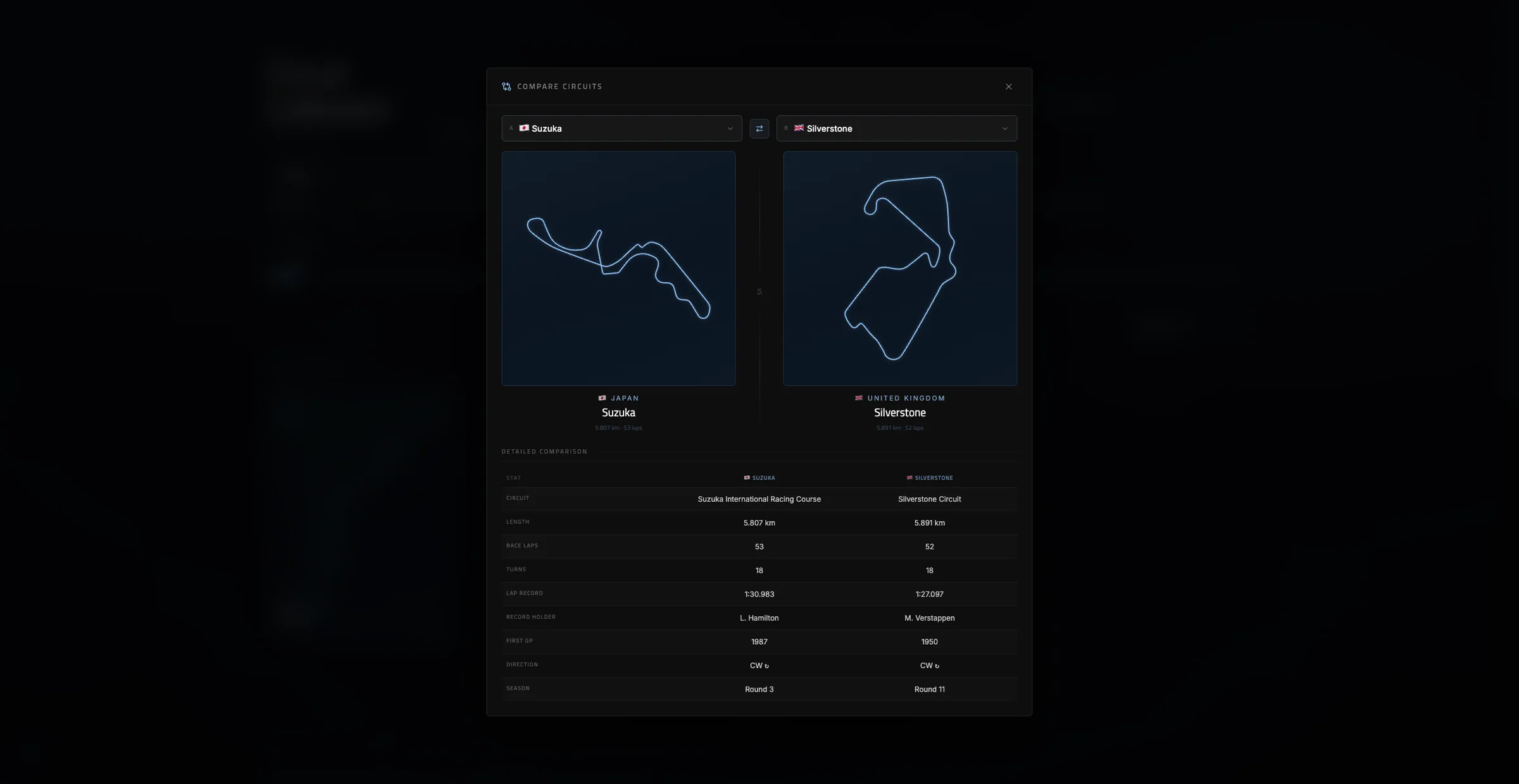Click the 'Round 3' season cell

[759, 689]
